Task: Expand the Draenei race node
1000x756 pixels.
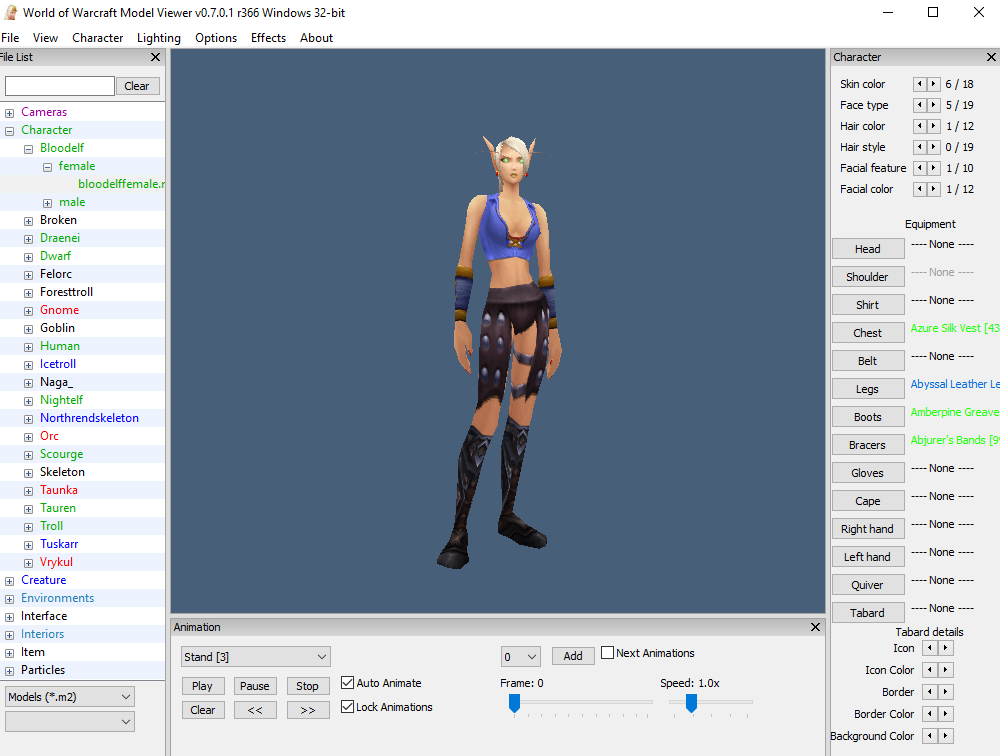Action: click(28, 239)
